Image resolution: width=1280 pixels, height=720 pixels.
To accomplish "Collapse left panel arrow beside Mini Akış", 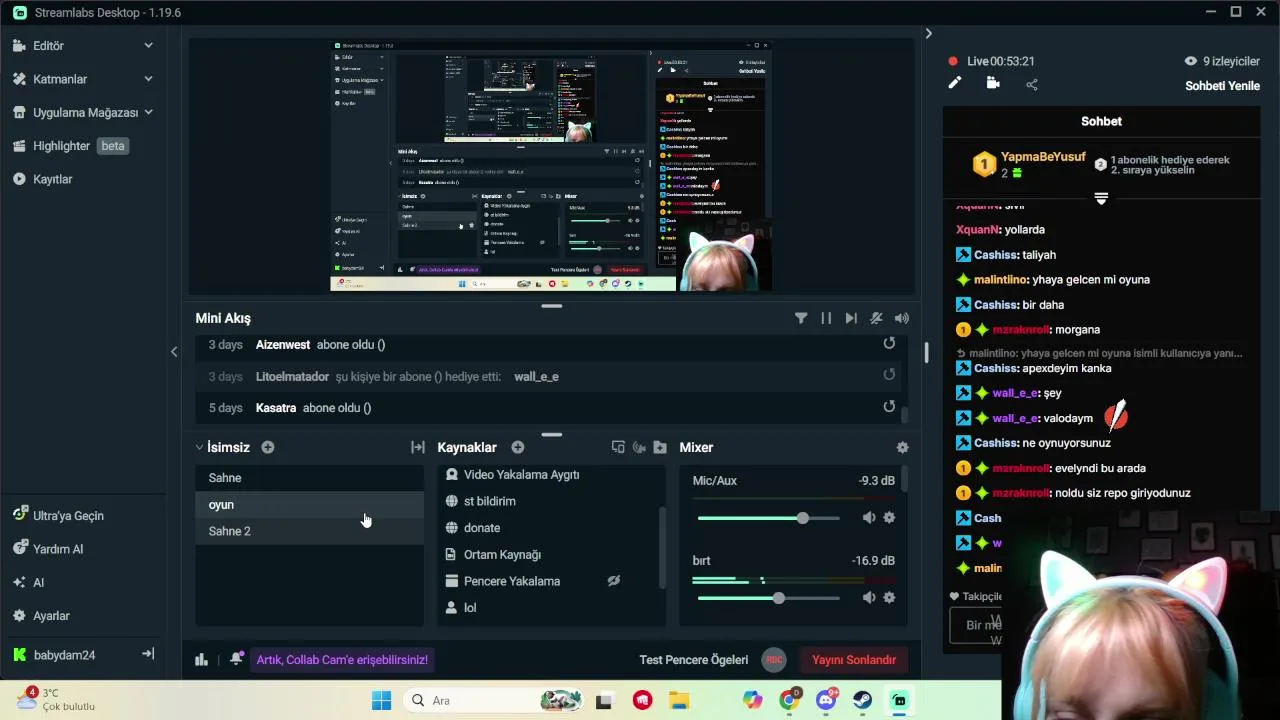I will pyautogui.click(x=174, y=352).
